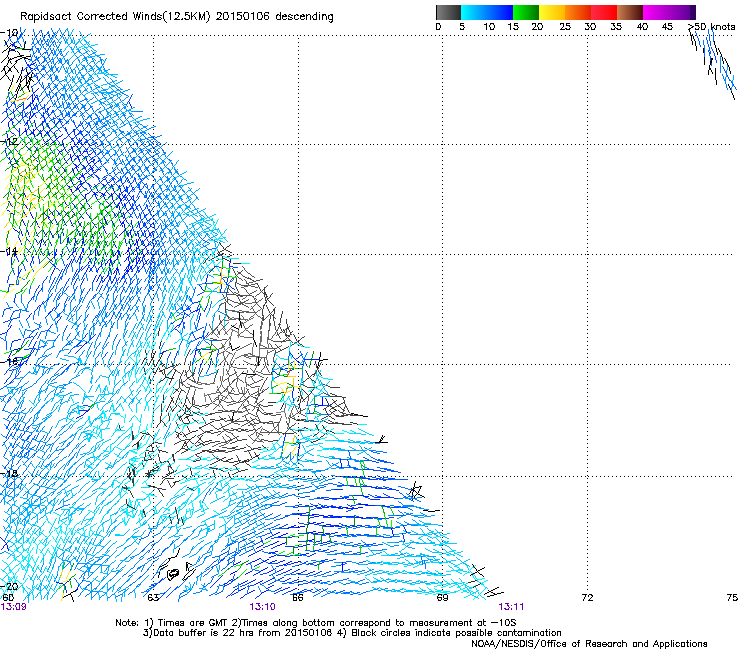Image resolution: width=740 pixels, height=650 pixels.
Task: Click the note line starting 'Note: 1) Times are GMT'
Action: pyautogui.click(x=316, y=623)
